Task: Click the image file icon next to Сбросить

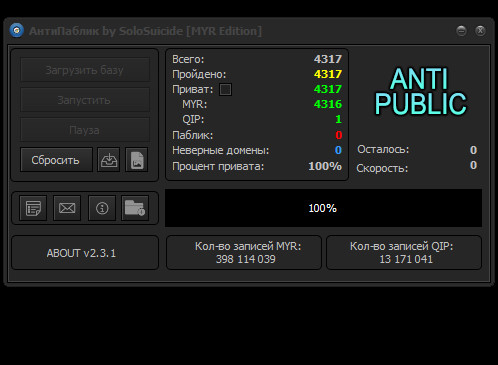Action: (x=137, y=160)
